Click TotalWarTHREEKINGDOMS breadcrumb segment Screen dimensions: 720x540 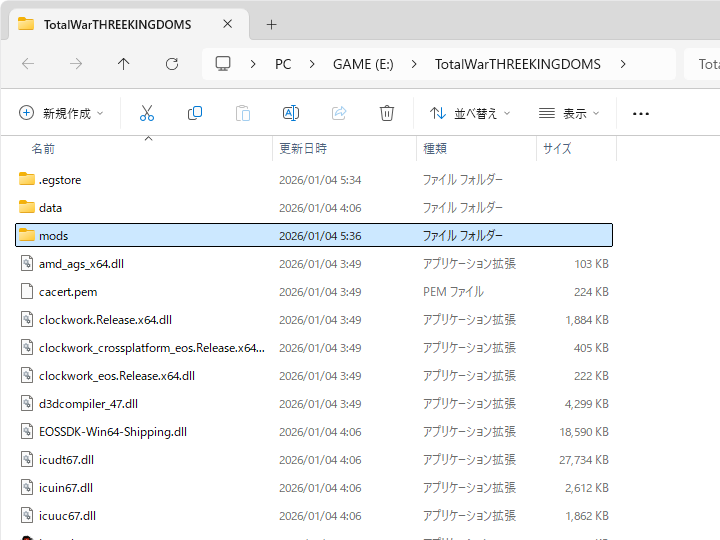click(518, 64)
